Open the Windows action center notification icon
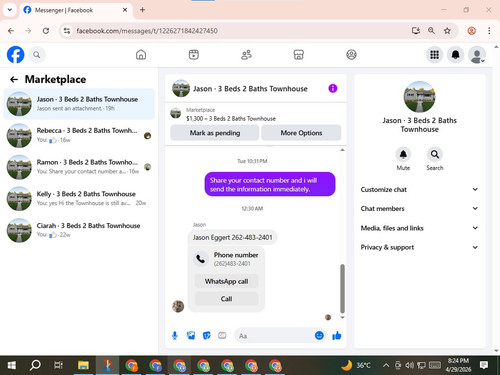This screenshot has height=375, width=500. [x=484, y=365]
